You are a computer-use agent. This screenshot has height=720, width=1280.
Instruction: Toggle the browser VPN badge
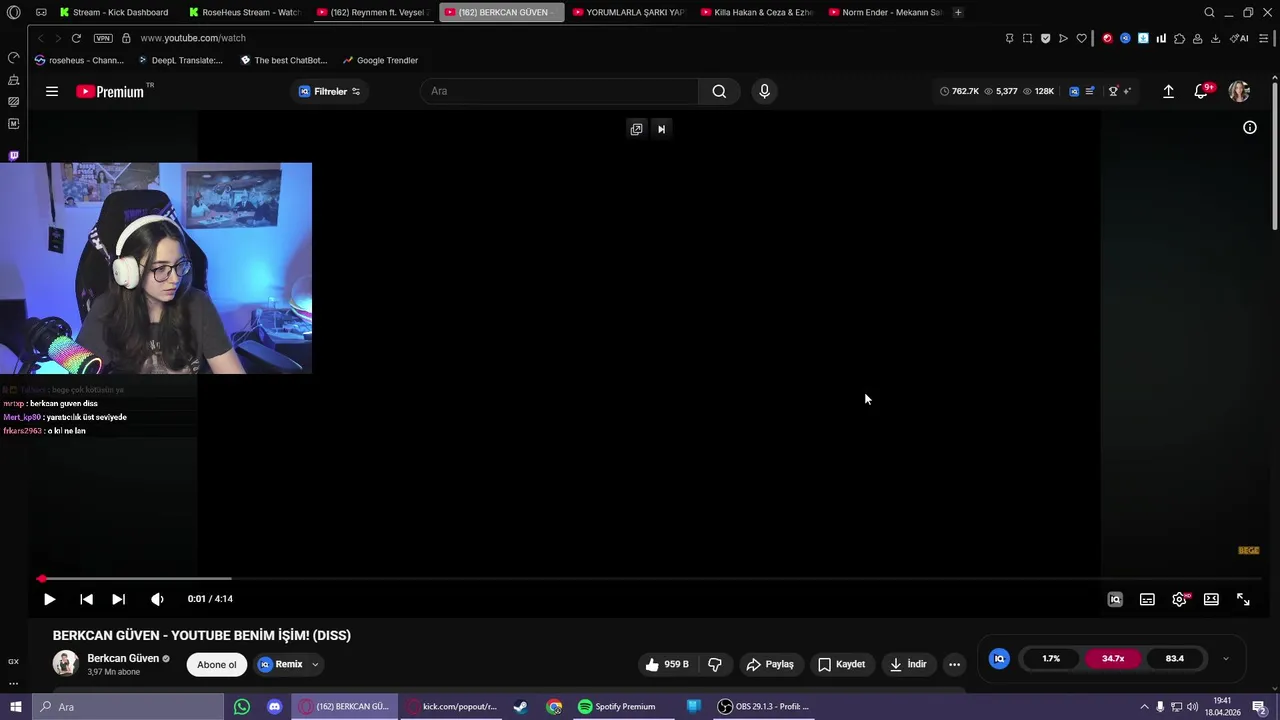(103, 38)
